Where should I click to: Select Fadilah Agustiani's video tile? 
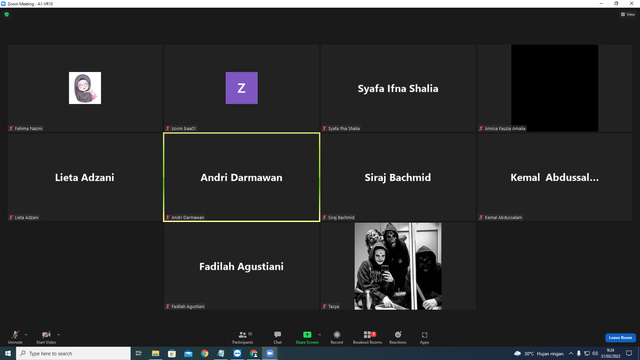[242, 266]
